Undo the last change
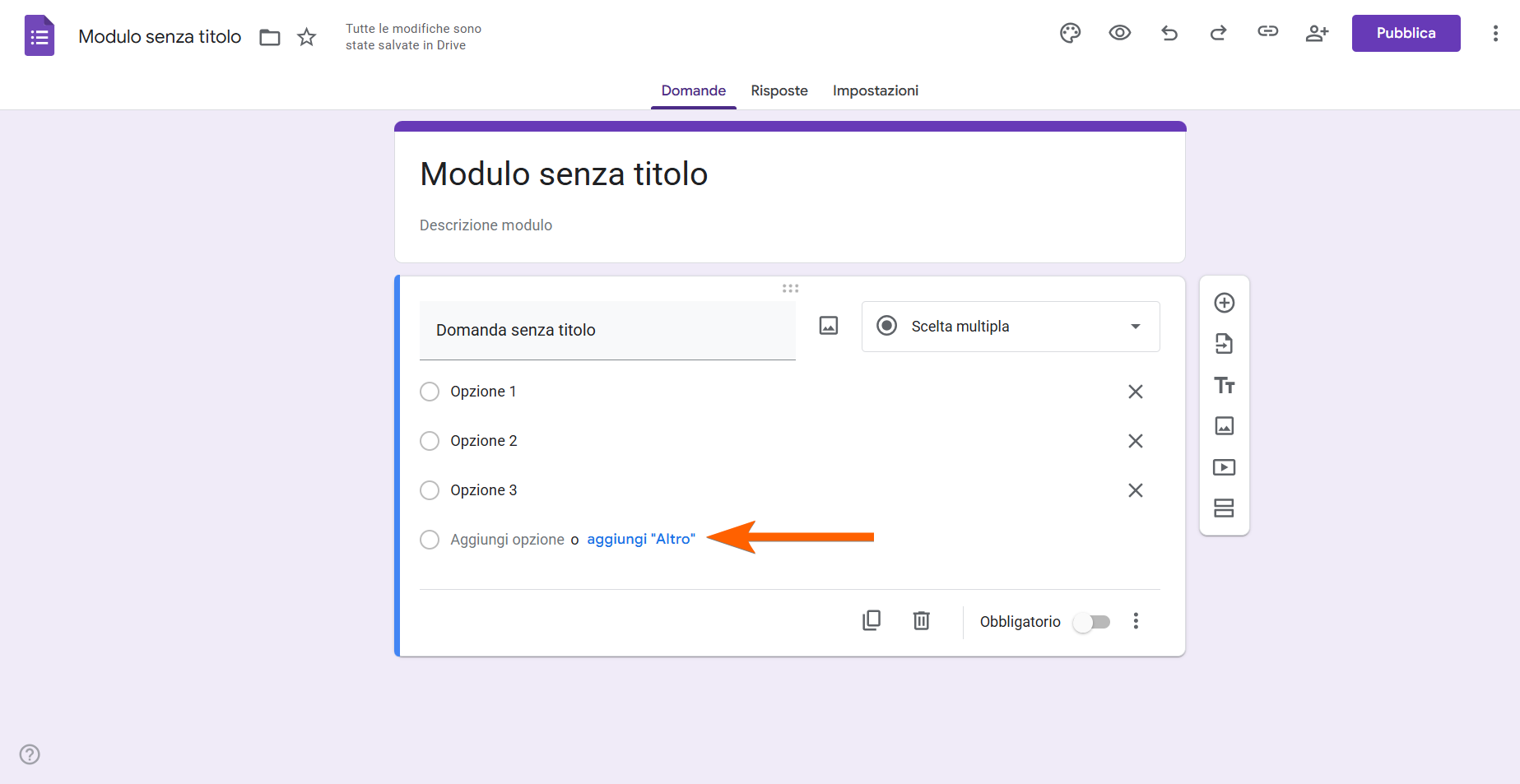The height and width of the screenshot is (784, 1520). [1169, 33]
